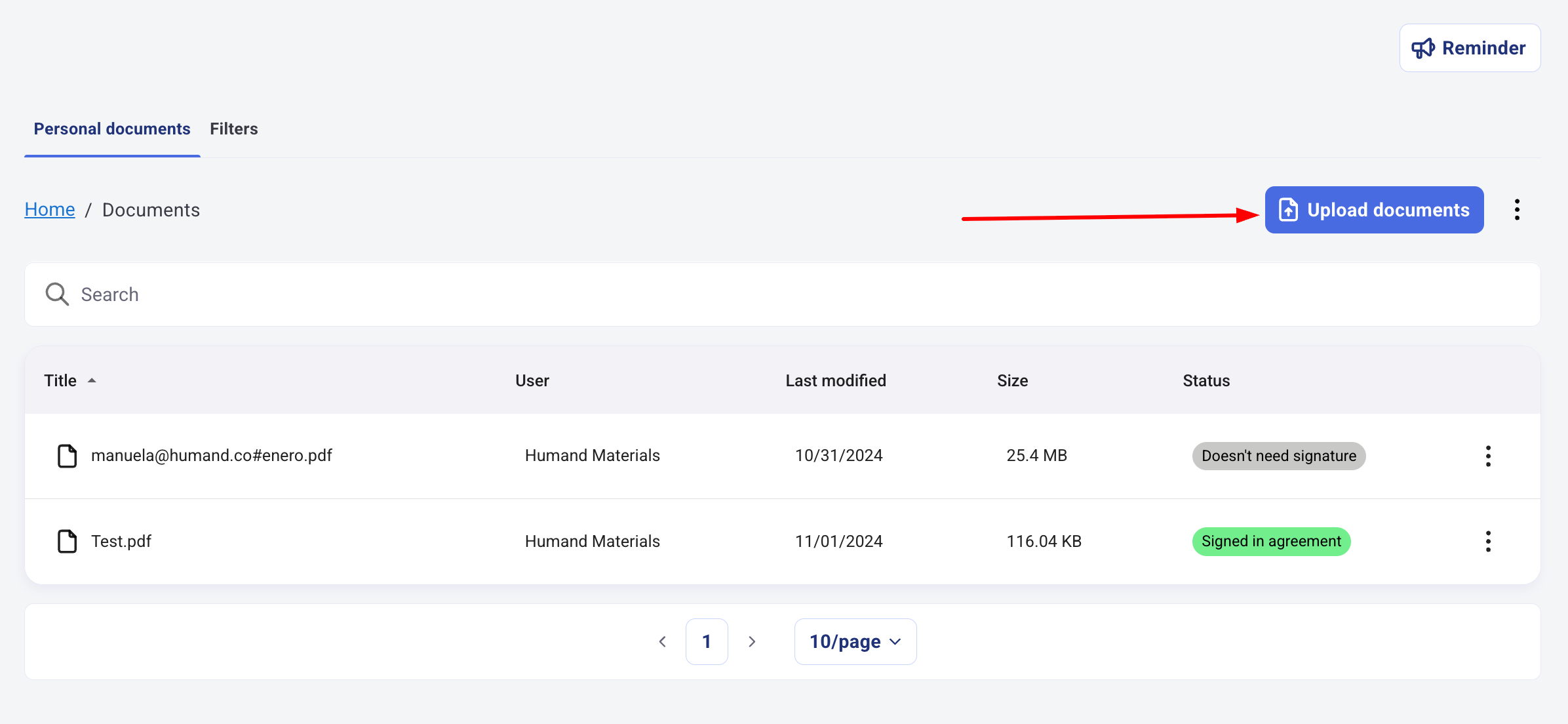Viewport: 1568px width, 724px height.
Task: Switch to Personal documents tab
Action: click(x=112, y=129)
